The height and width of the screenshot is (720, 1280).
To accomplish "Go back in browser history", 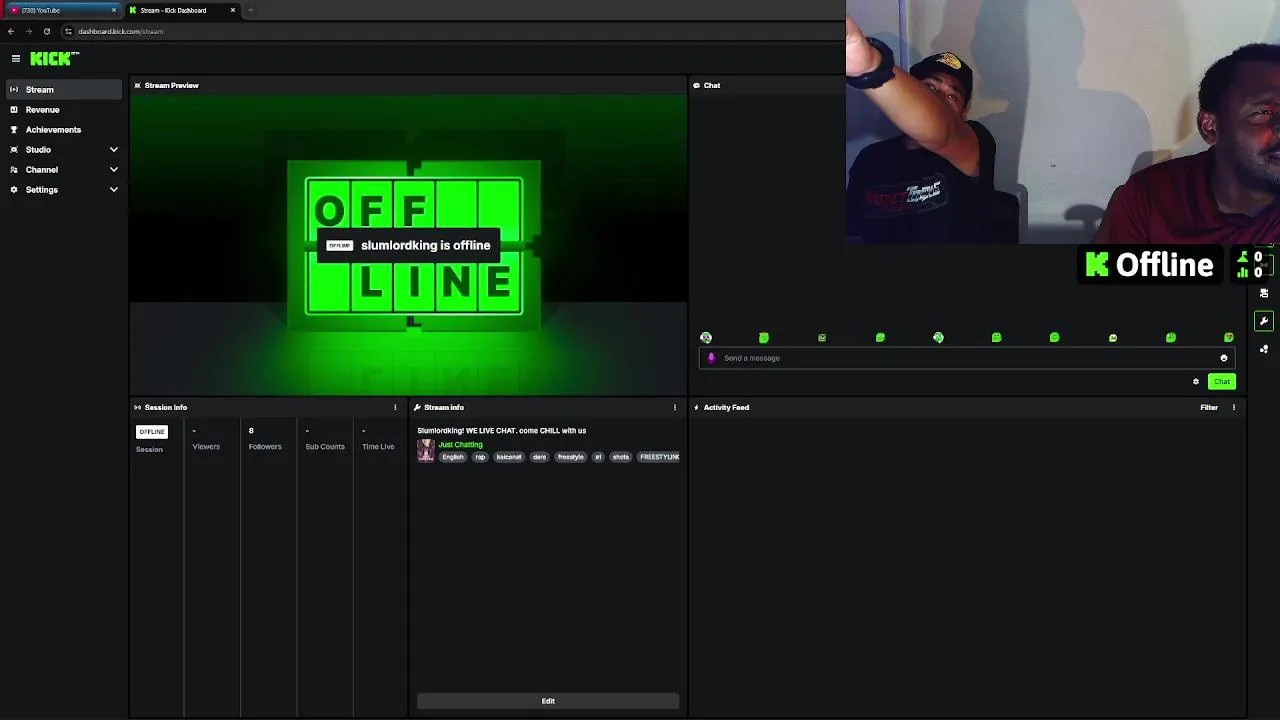I will click(x=11, y=31).
